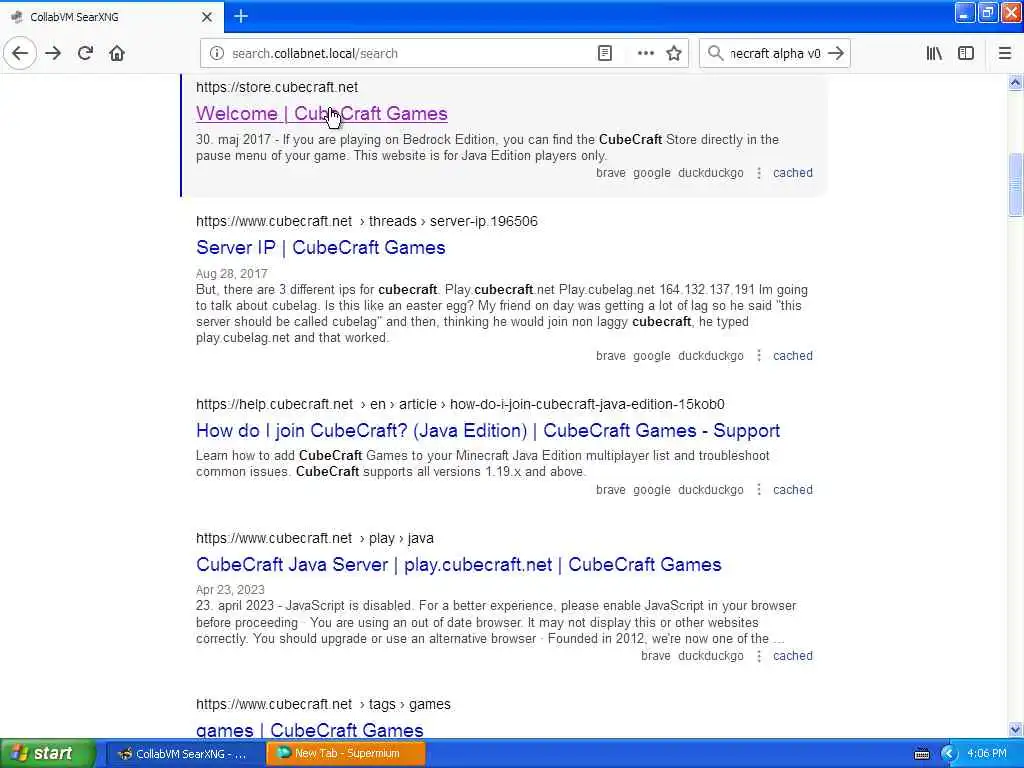Show site information for search.collabnet.local
The width and height of the screenshot is (1024, 768).
click(217, 54)
